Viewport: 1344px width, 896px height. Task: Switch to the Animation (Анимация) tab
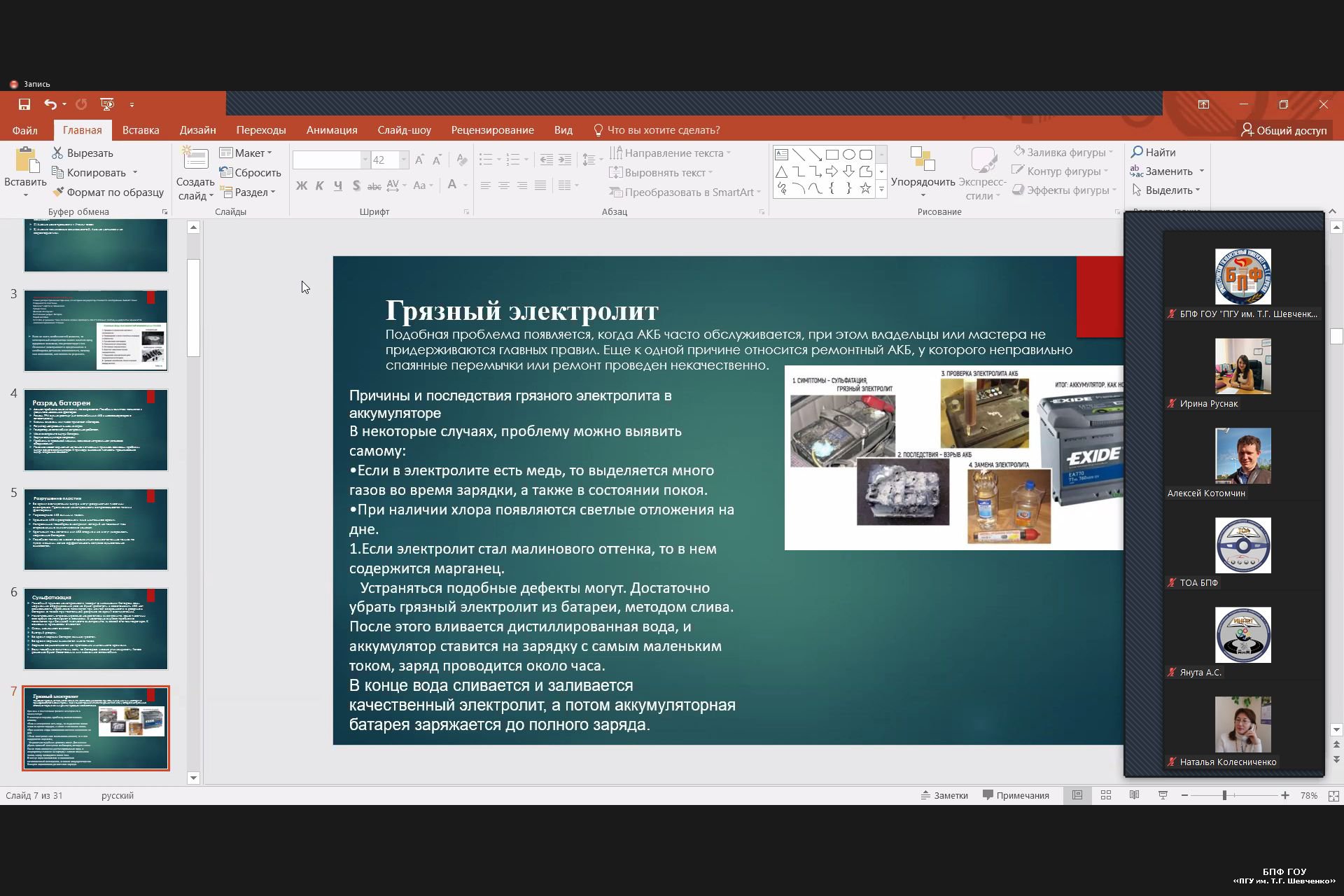coord(332,130)
